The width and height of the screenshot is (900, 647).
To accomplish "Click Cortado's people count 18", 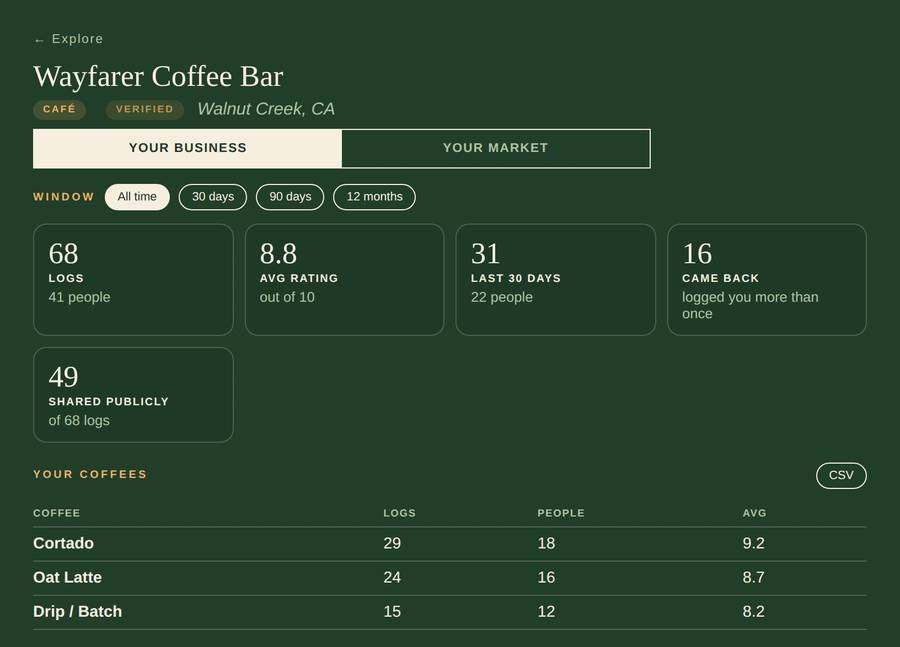I will pos(546,543).
